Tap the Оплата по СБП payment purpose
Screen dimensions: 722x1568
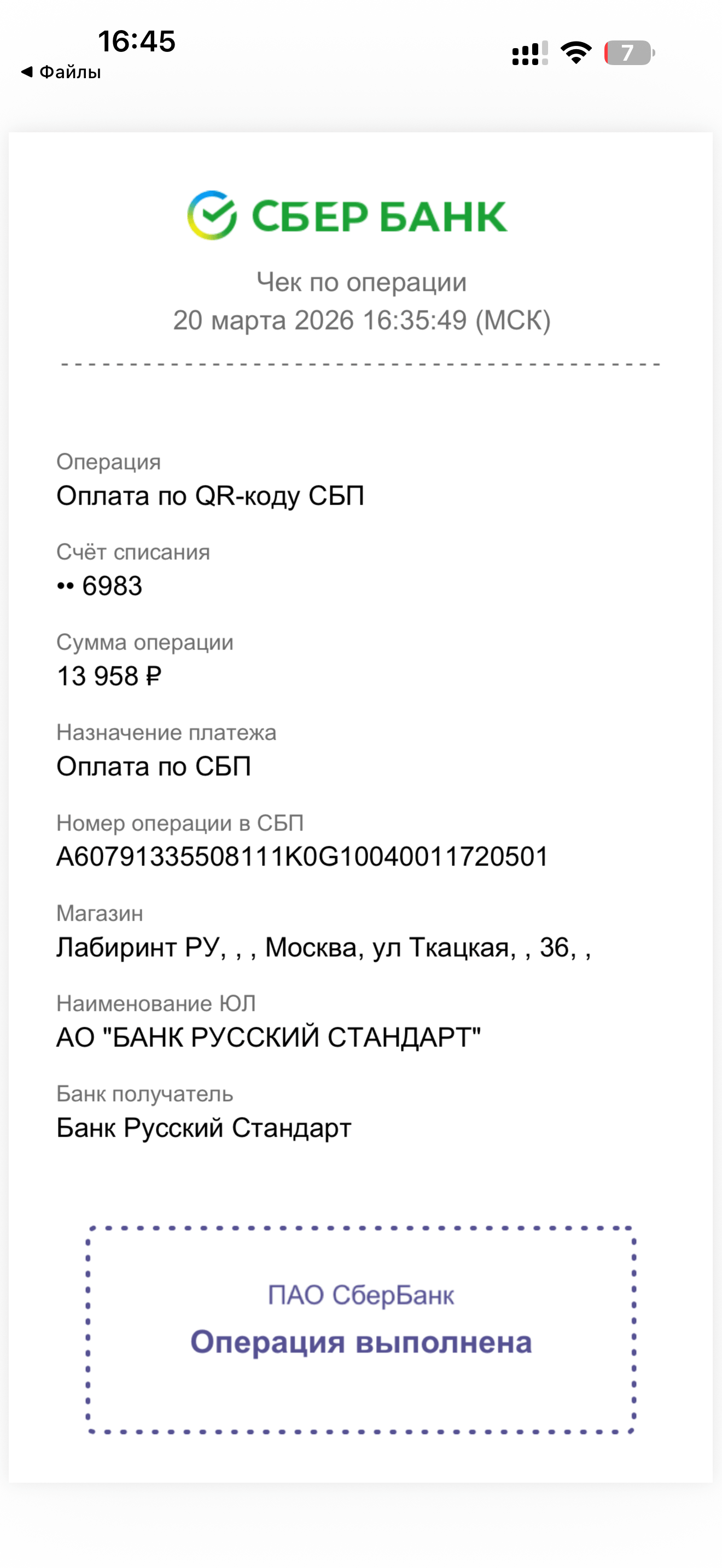pyautogui.click(x=153, y=767)
